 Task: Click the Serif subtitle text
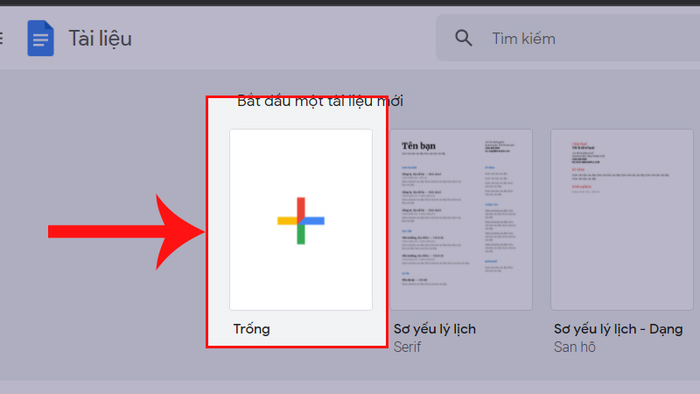tap(407, 347)
